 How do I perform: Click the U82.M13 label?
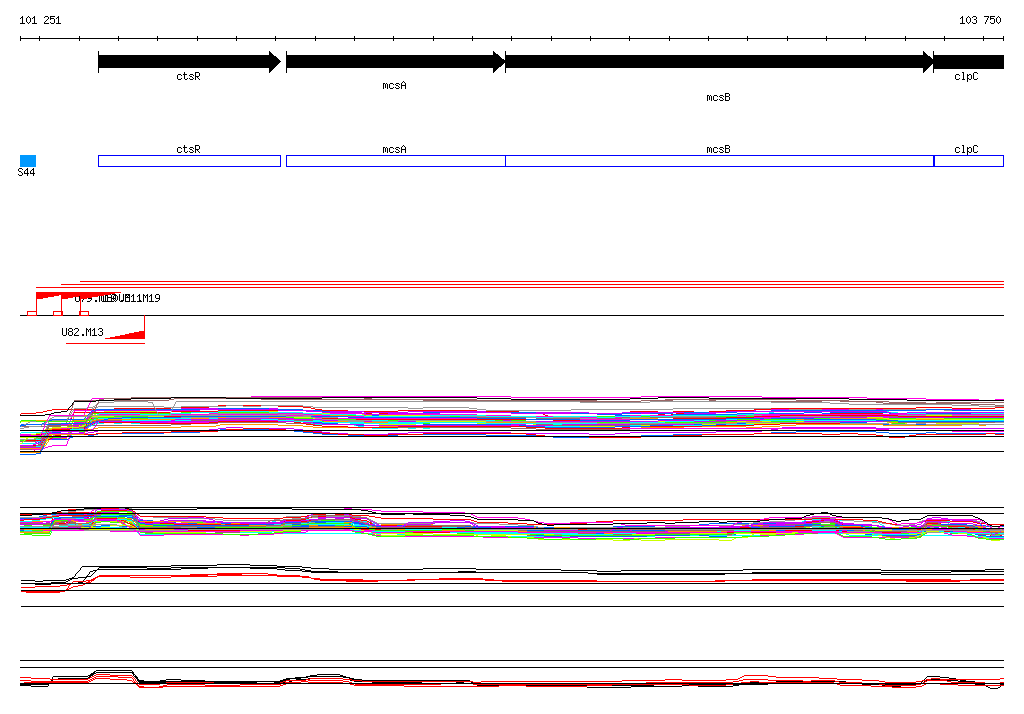point(82,332)
